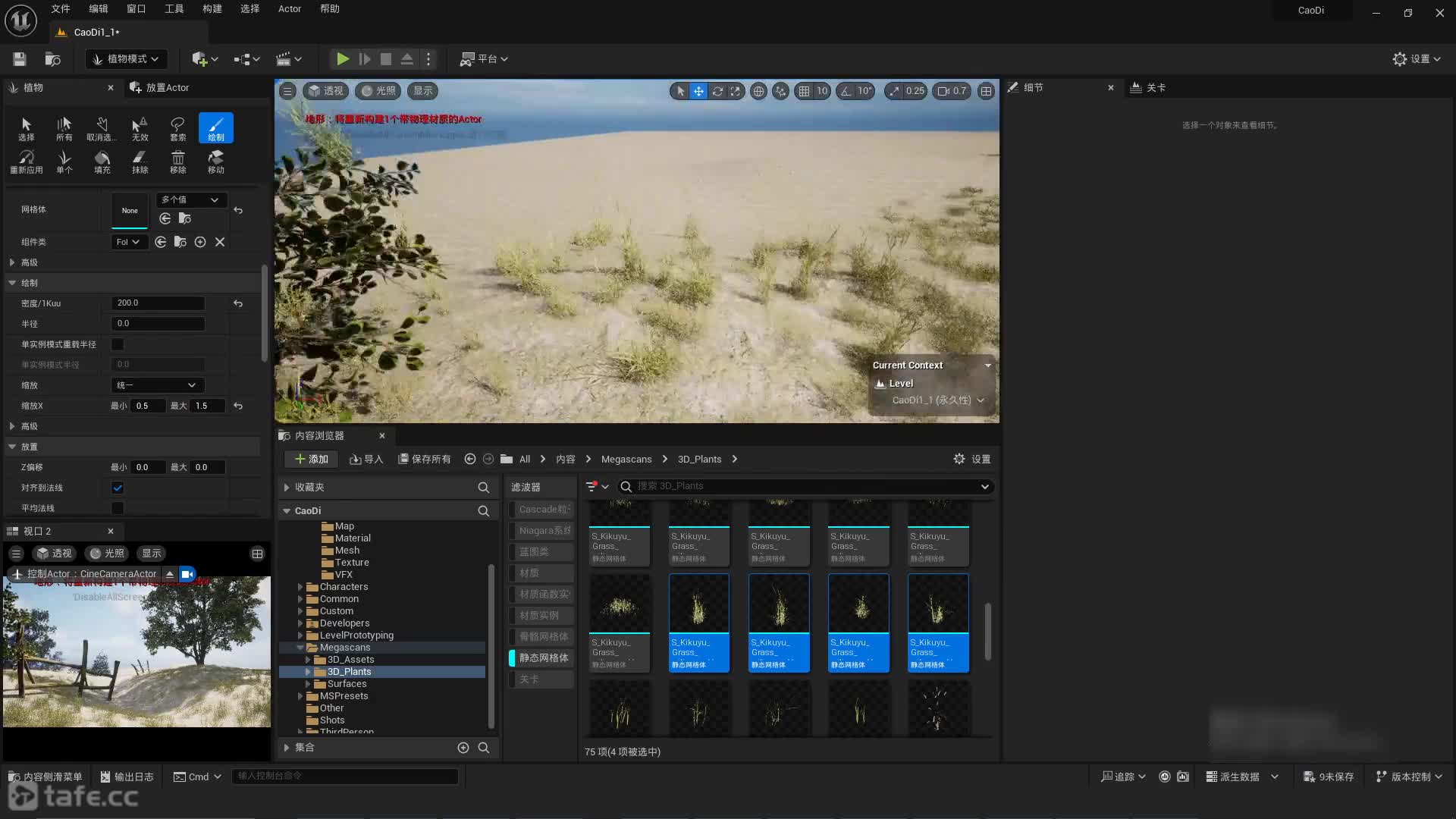
Task: Expand the Characters folder in tree
Action: [x=300, y=587]
